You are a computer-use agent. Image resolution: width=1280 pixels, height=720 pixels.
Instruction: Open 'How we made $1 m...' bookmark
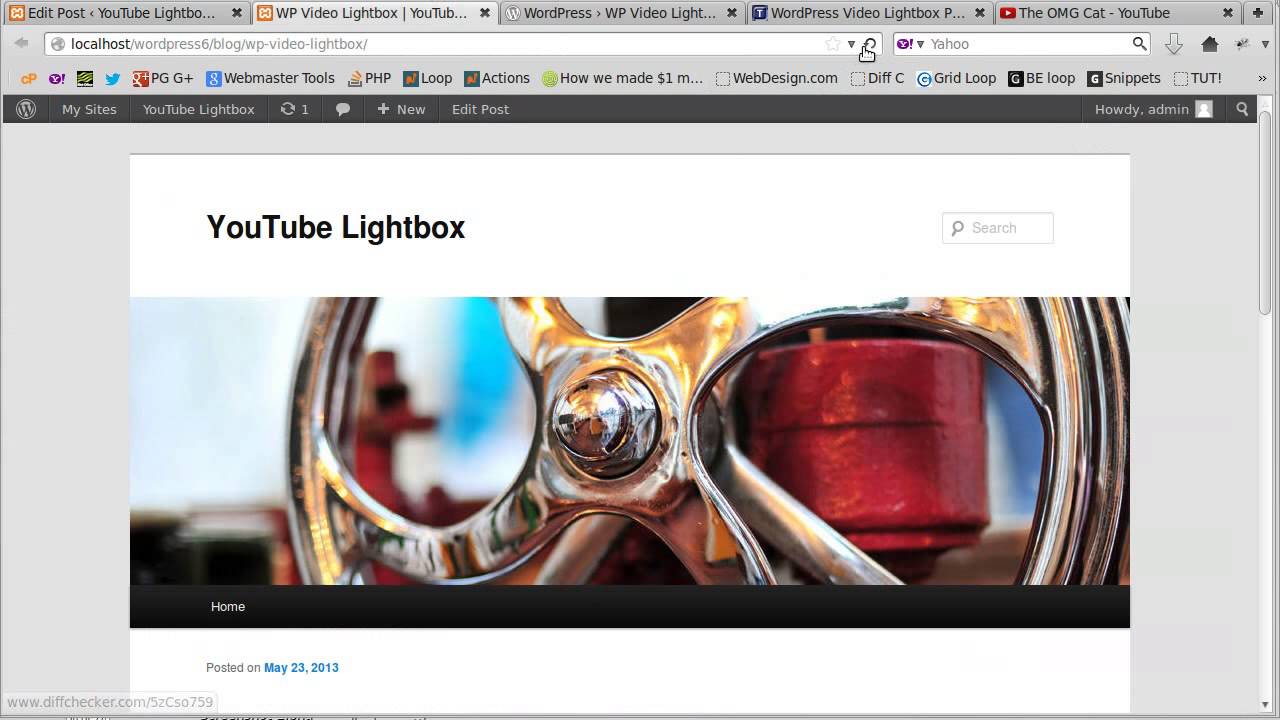point(623,78)
